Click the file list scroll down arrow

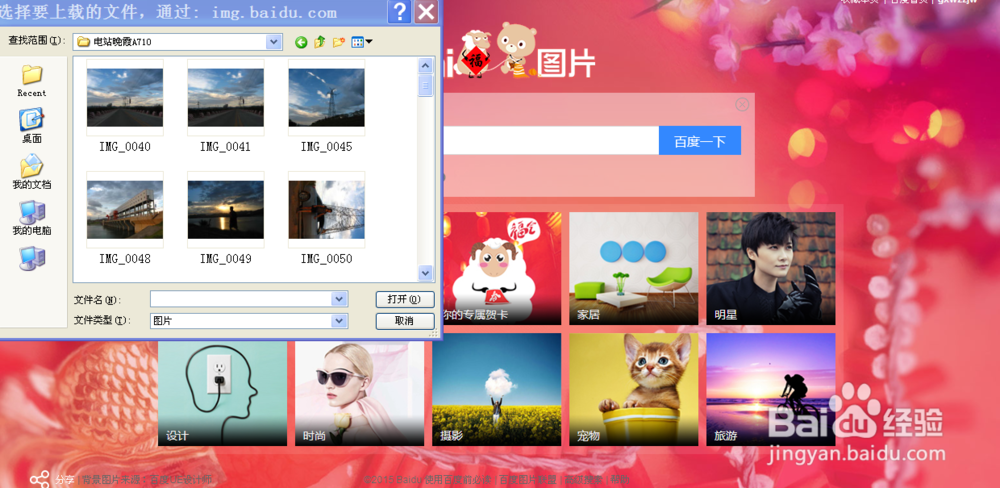[x=425, y=273]
